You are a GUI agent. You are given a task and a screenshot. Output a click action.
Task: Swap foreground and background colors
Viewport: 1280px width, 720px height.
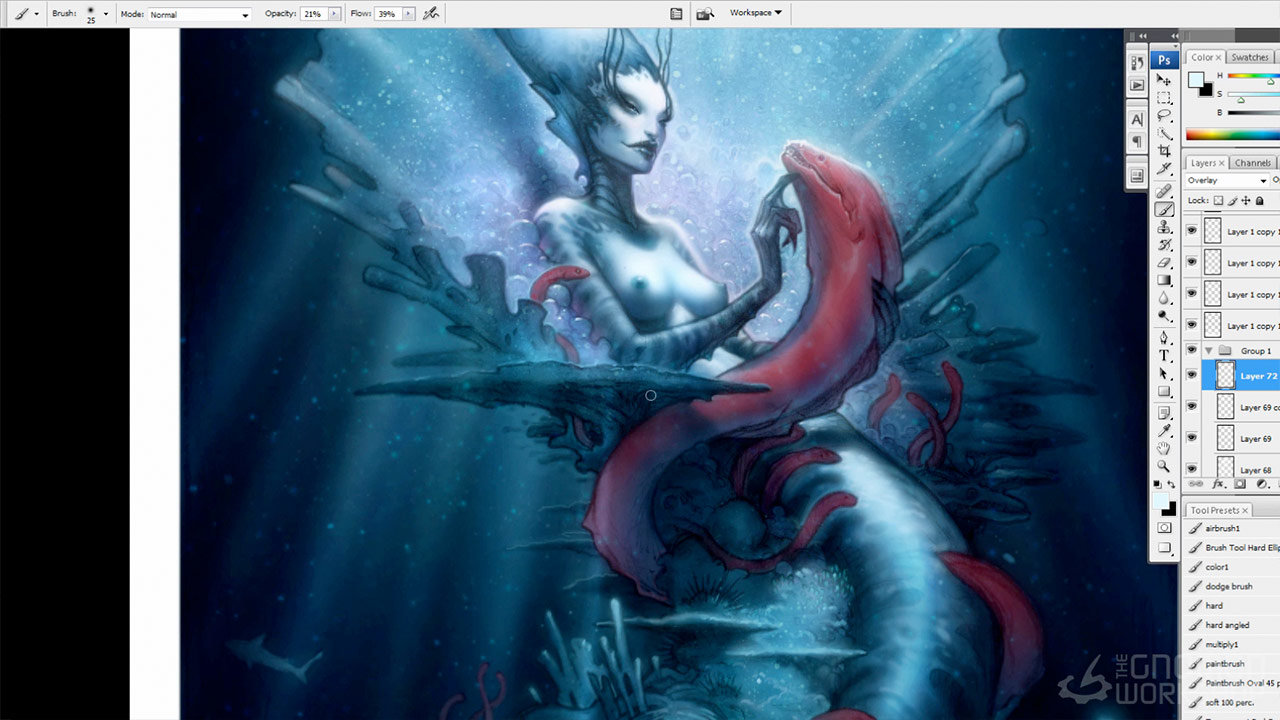(1172, 485)
